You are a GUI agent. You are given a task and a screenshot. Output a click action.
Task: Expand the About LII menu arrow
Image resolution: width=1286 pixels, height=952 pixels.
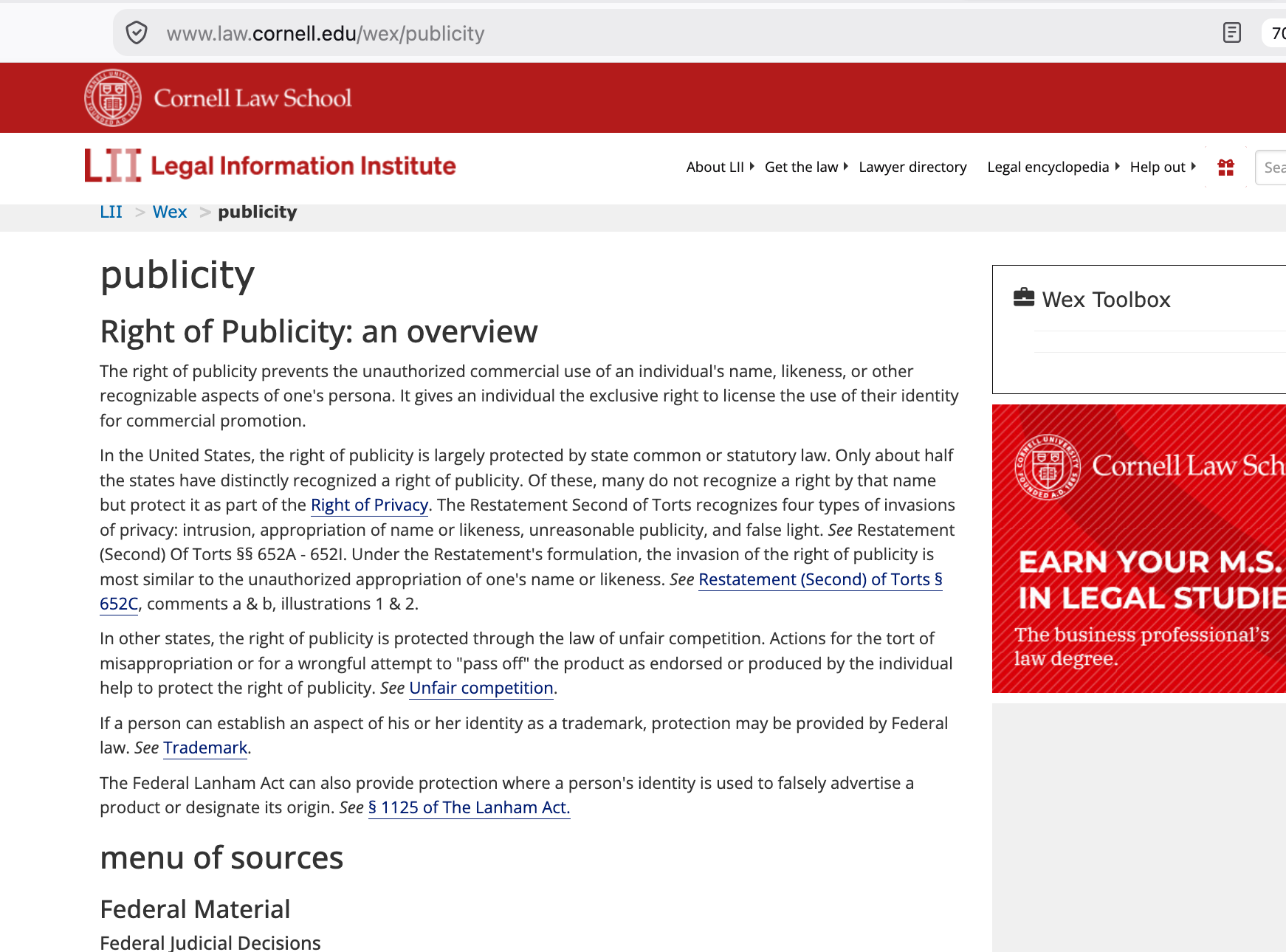[752, 167]
